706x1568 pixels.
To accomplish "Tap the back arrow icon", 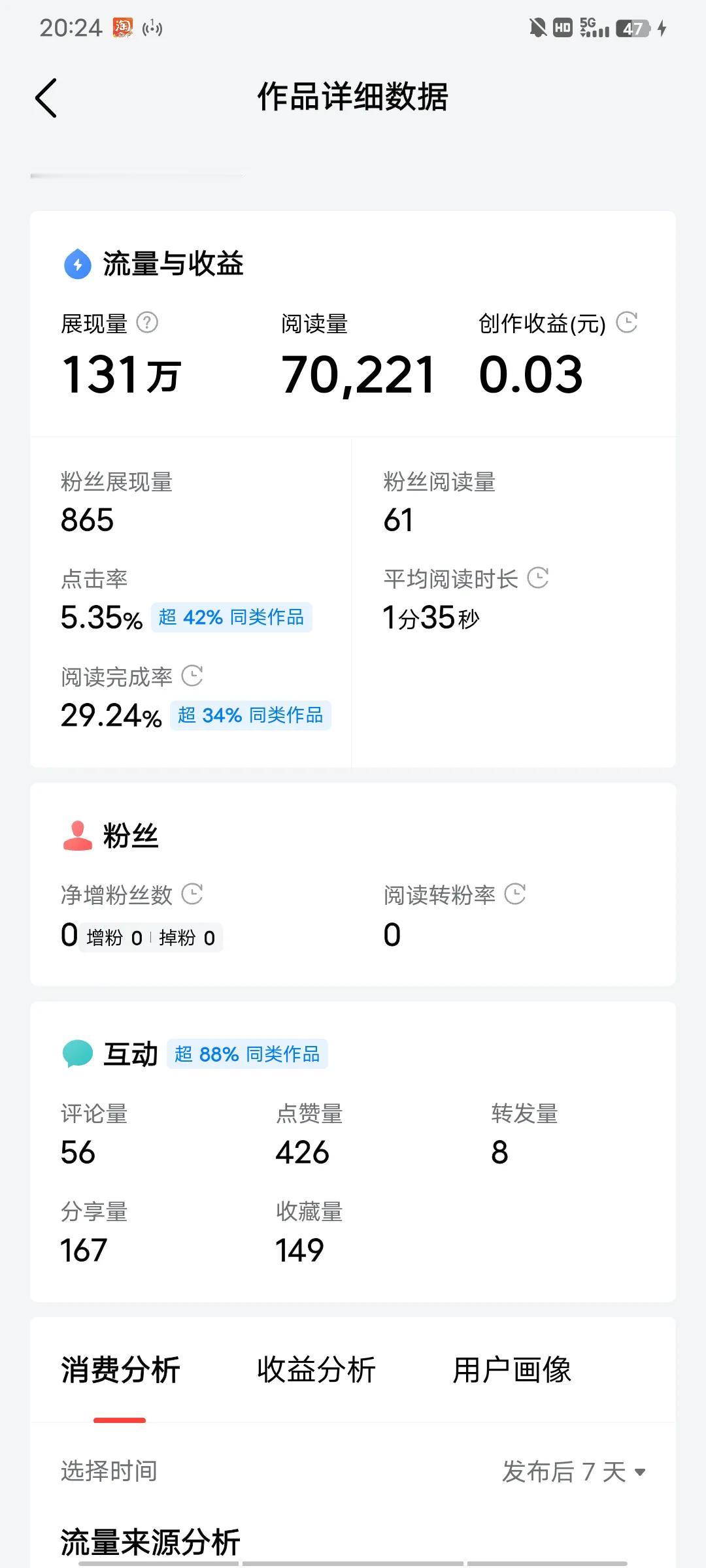I will click(46, 98).
